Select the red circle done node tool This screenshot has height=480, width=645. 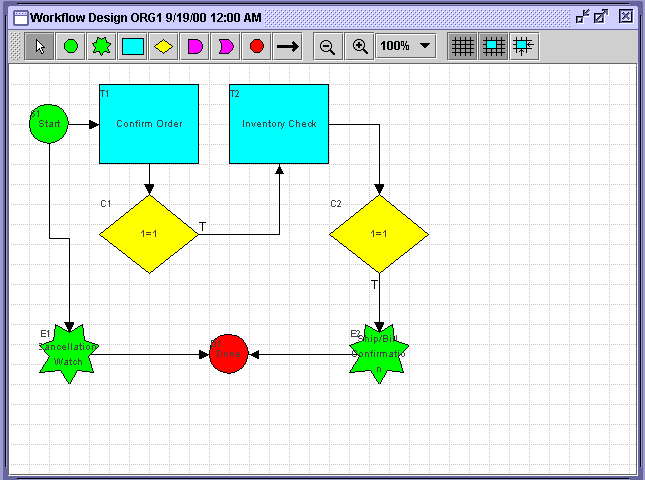[x=257, y=46]
